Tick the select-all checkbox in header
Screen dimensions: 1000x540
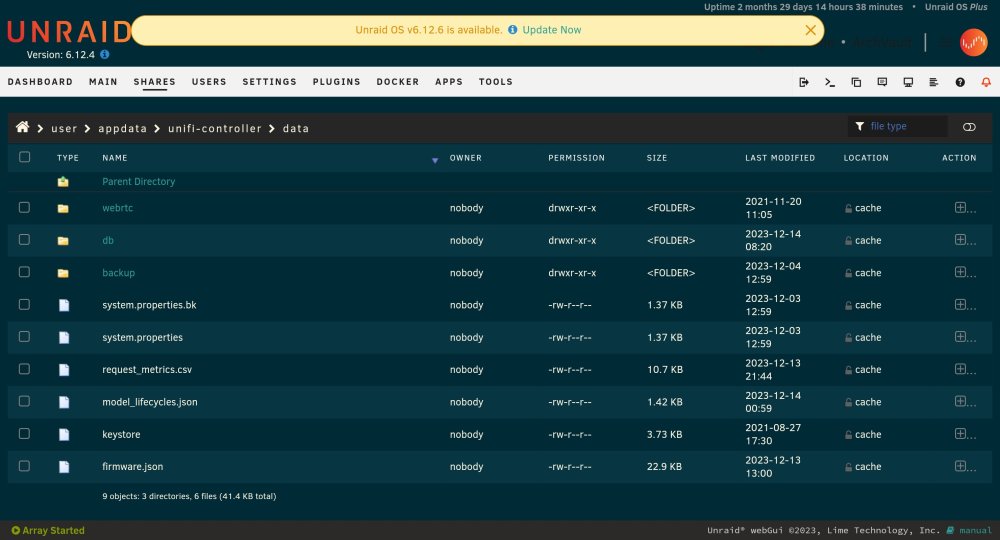[24, 157]
